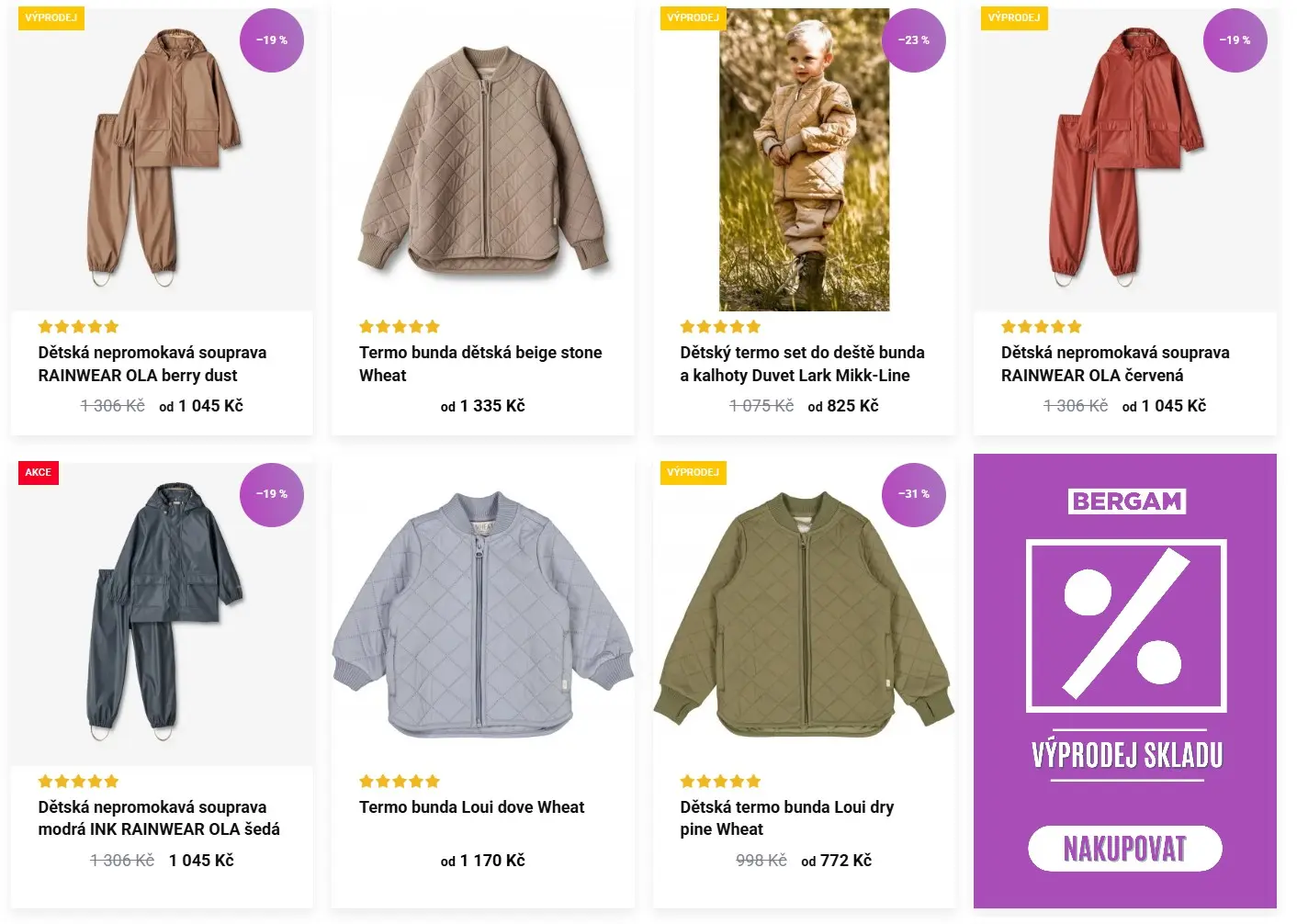Click the NAKUPOVAT button in purple banner

[x=1124, y=848]
